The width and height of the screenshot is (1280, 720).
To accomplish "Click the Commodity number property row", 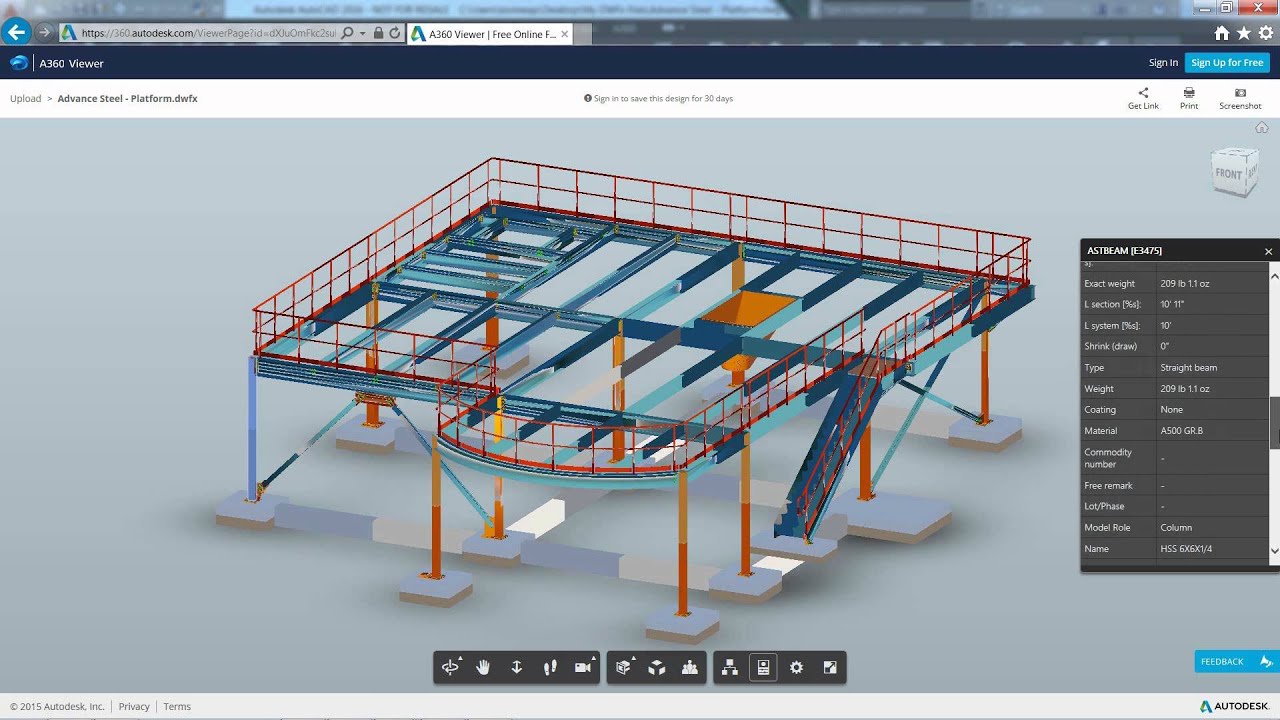I will click(1175, 458).
